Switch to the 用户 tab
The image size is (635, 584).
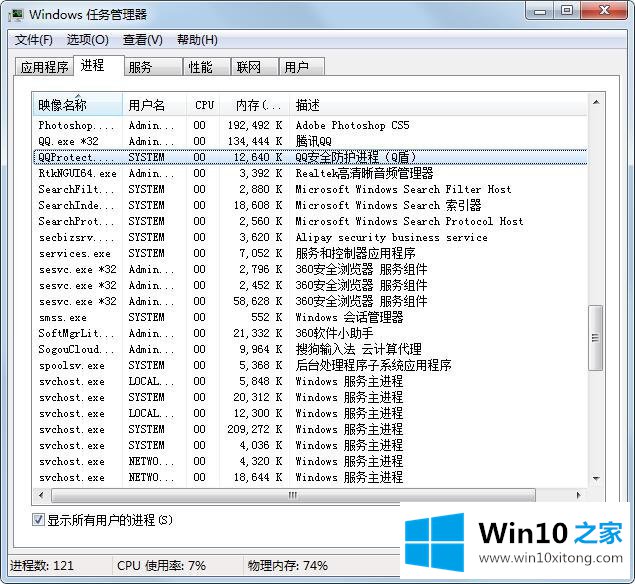[302, 67]
